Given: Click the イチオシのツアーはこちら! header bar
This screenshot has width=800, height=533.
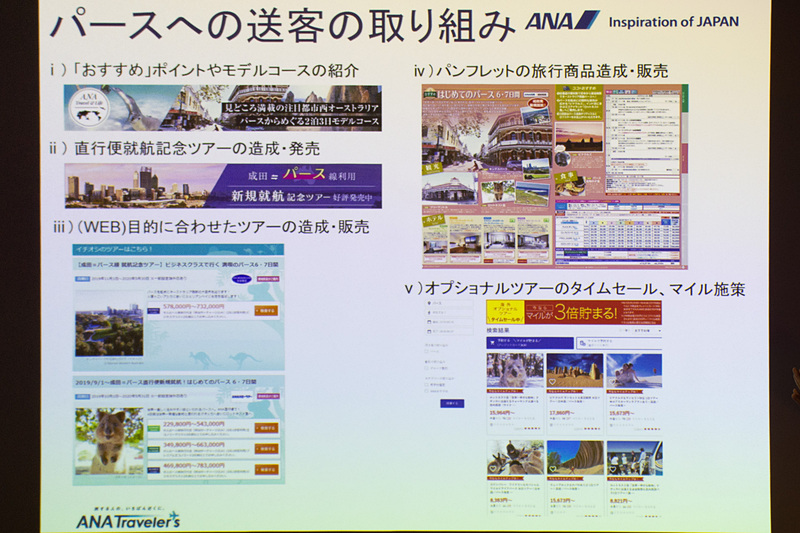Looking at the screenshot, I should (x=178, y=249).
